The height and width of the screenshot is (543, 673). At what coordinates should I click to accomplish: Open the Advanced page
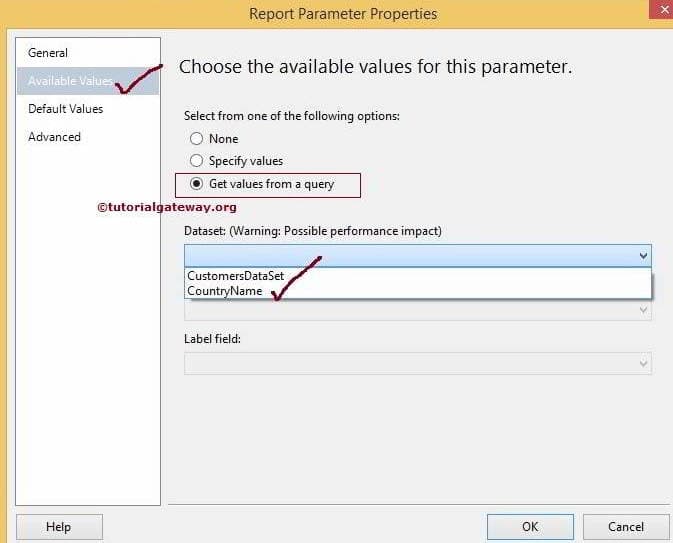(54, 137)
